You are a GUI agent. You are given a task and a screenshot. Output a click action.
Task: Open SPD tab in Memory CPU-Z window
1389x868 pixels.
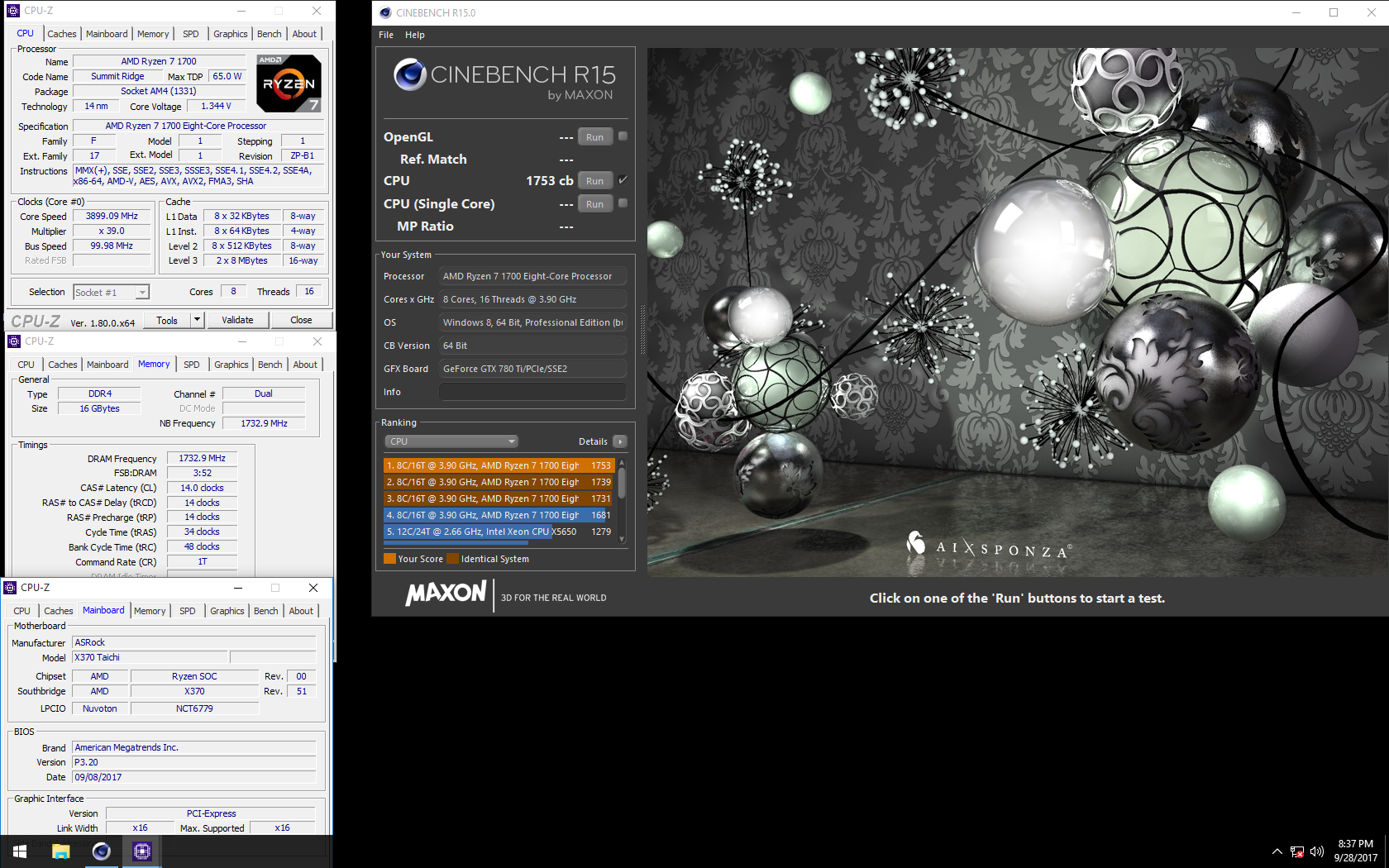click(192, 365)
